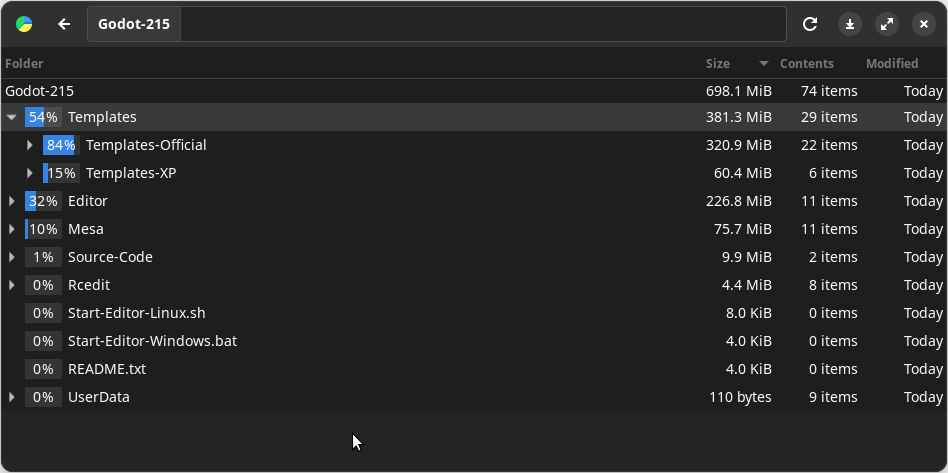948x473 pixels.
Task: Expand the Editor folder
Action: [x=12, y=201]
